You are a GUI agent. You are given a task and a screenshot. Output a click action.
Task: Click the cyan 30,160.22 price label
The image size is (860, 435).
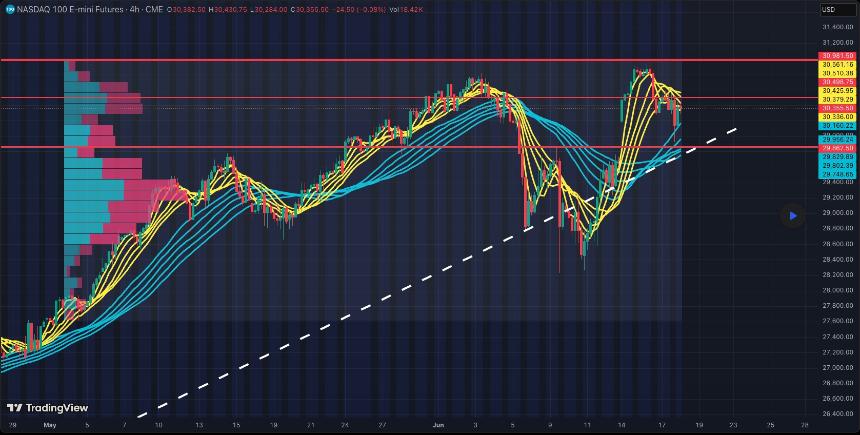(836, 126)
